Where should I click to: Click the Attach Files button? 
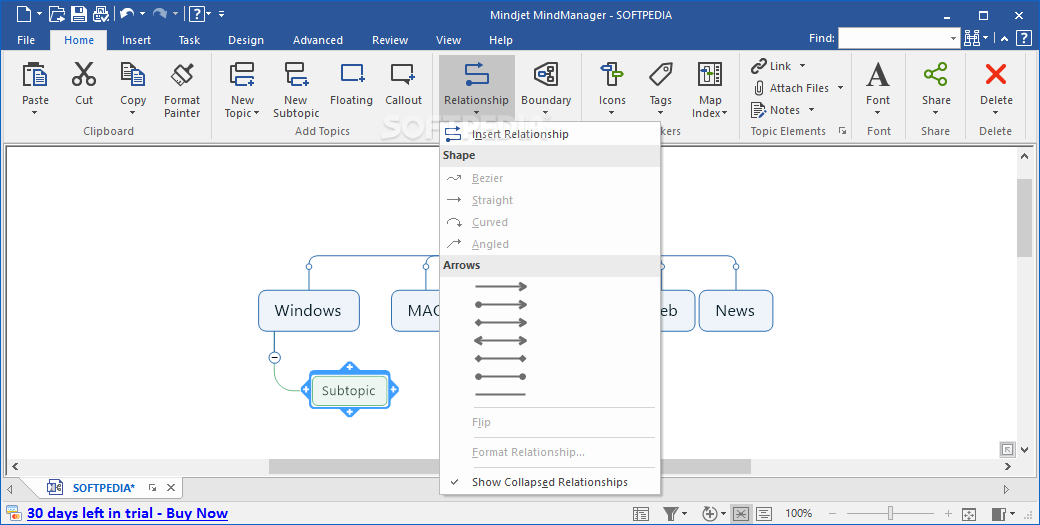(x=791, y=88)
